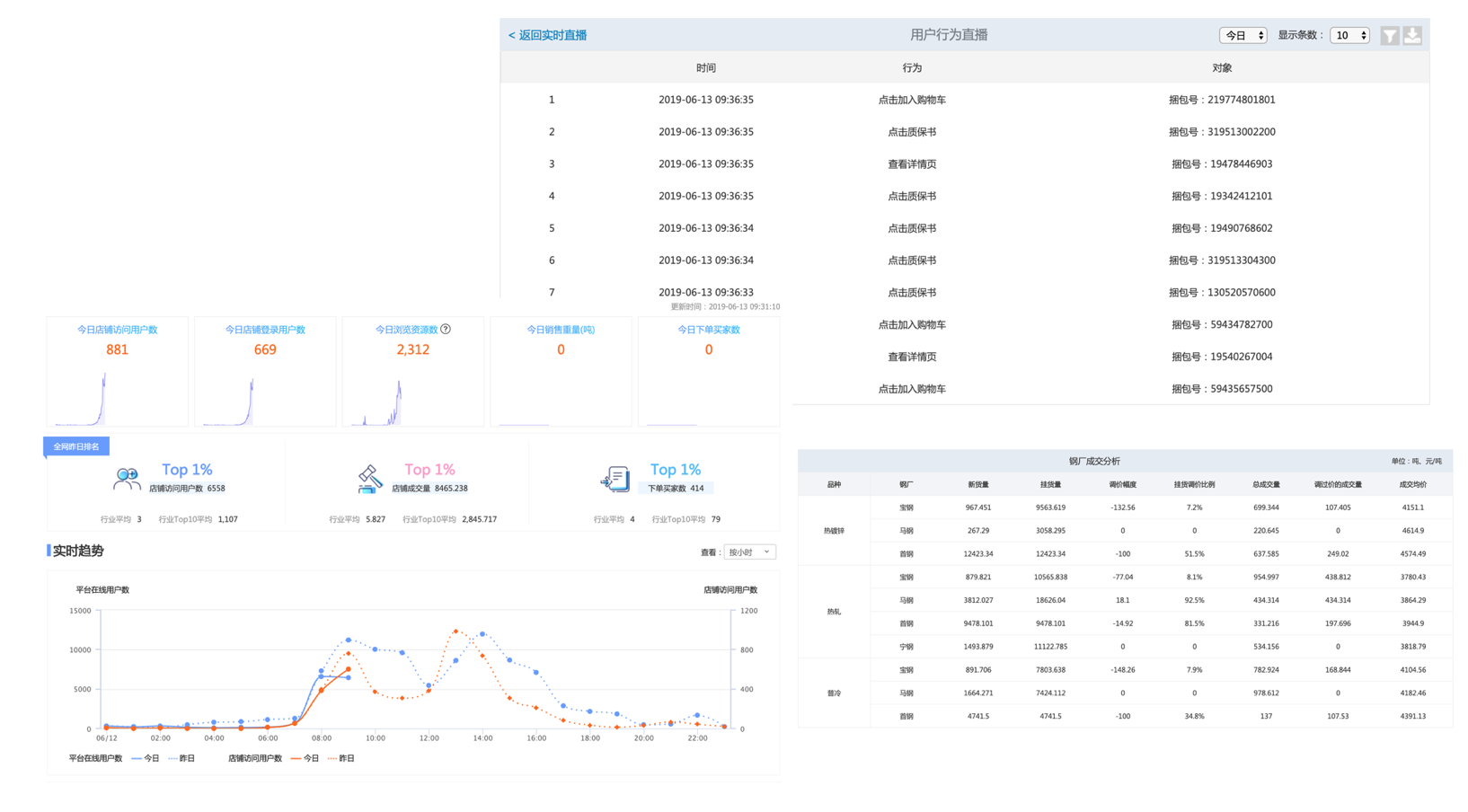Click bundle number 319513002200
The height and width of the screenshot is (812, 1468).
coord(1242,132)
